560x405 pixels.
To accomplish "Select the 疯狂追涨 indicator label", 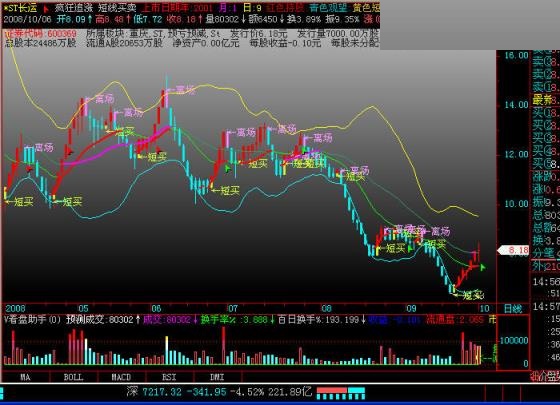I will tap(73, 8).
